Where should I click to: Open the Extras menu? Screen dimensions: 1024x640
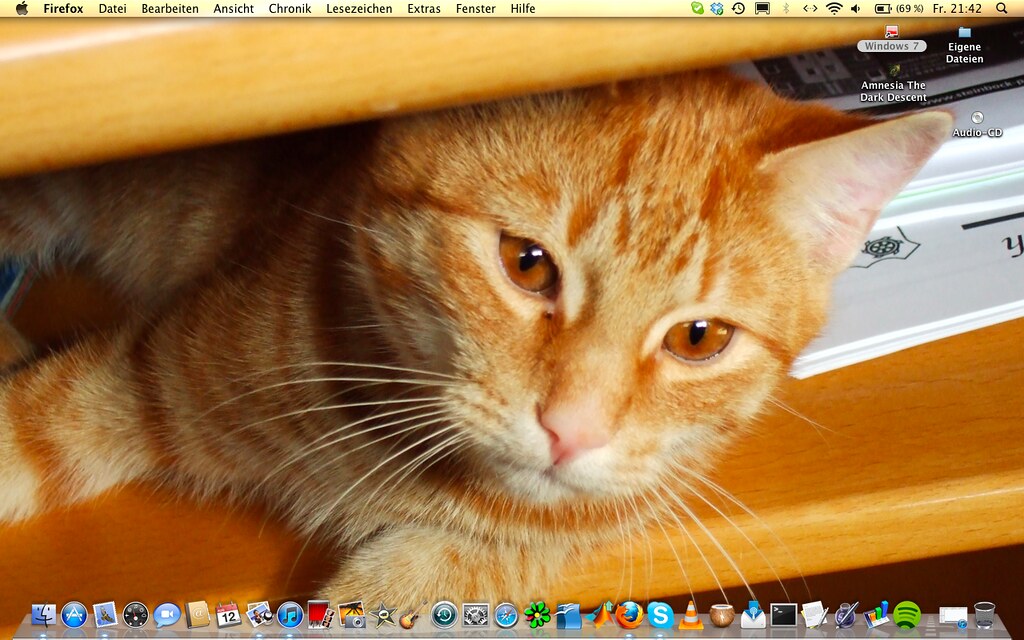[424, 8]
